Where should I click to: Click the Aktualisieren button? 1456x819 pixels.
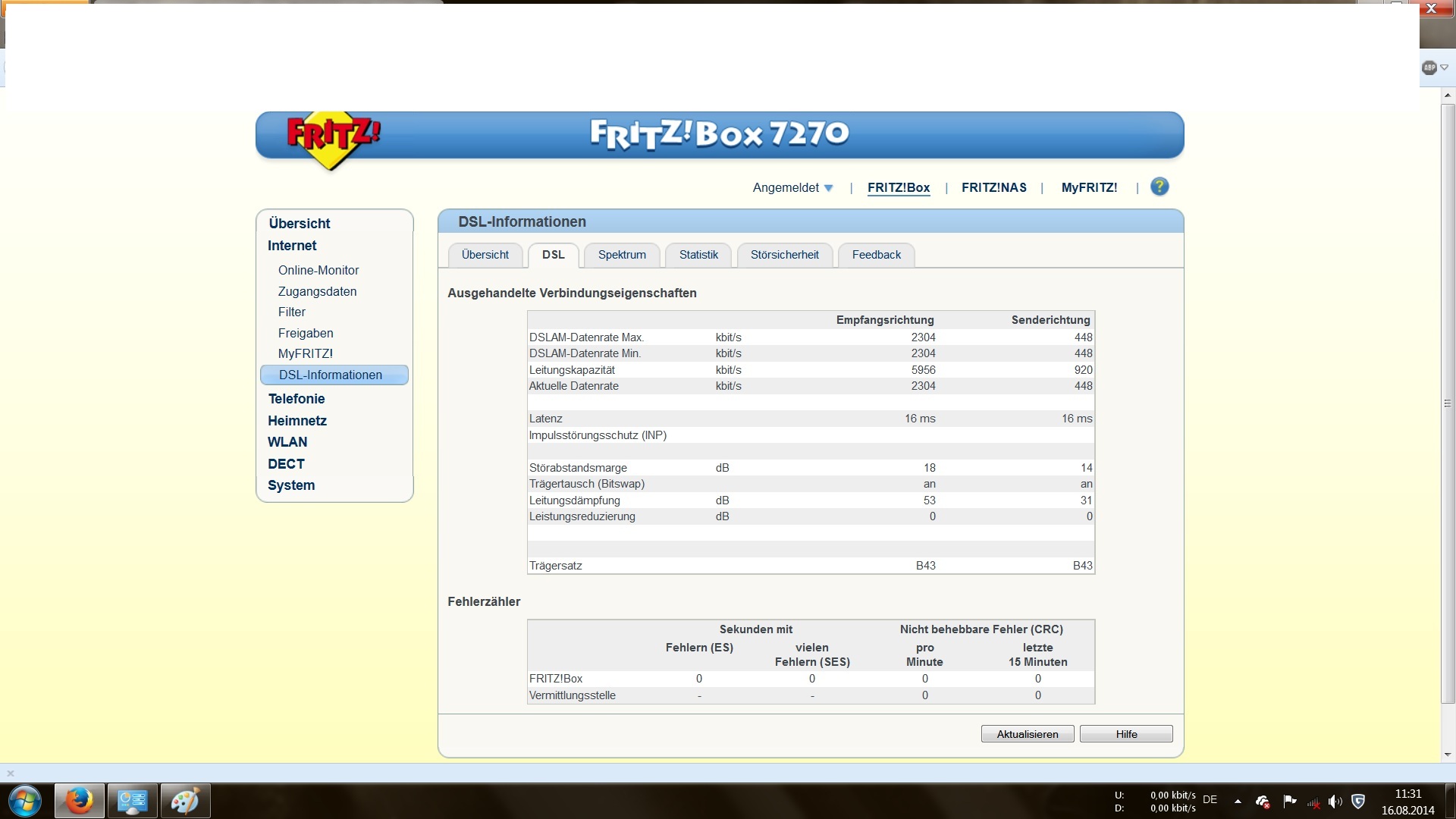click(x=1027, y=734)
